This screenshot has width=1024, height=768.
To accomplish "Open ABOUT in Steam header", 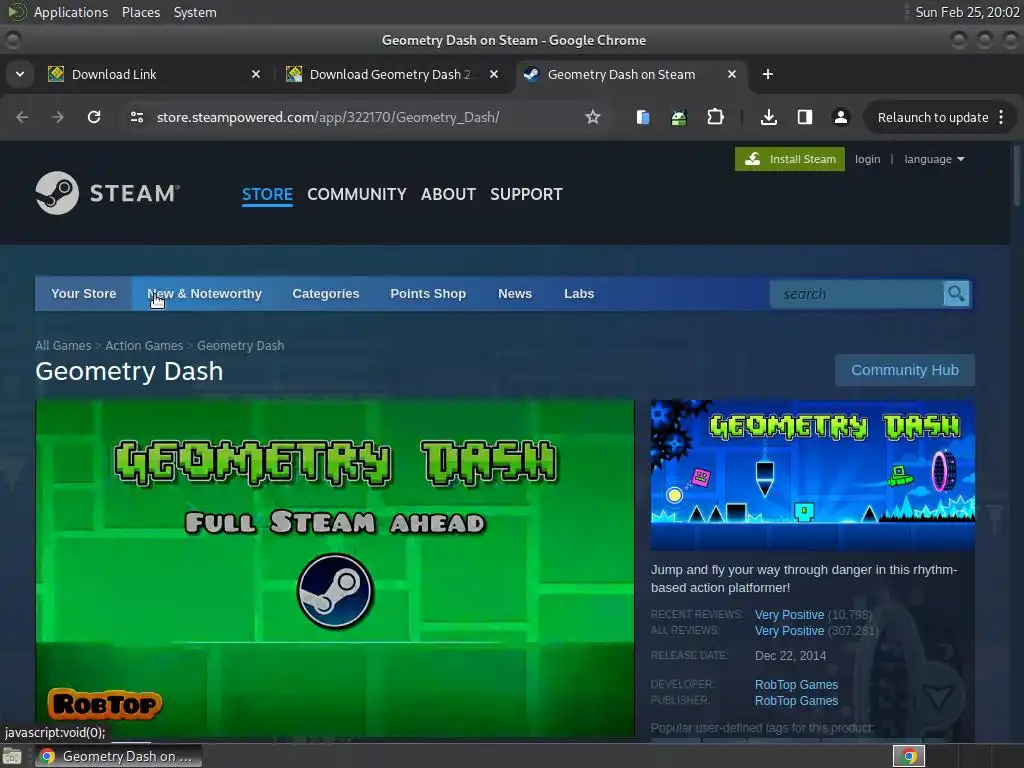I will [x=448, y=195].
